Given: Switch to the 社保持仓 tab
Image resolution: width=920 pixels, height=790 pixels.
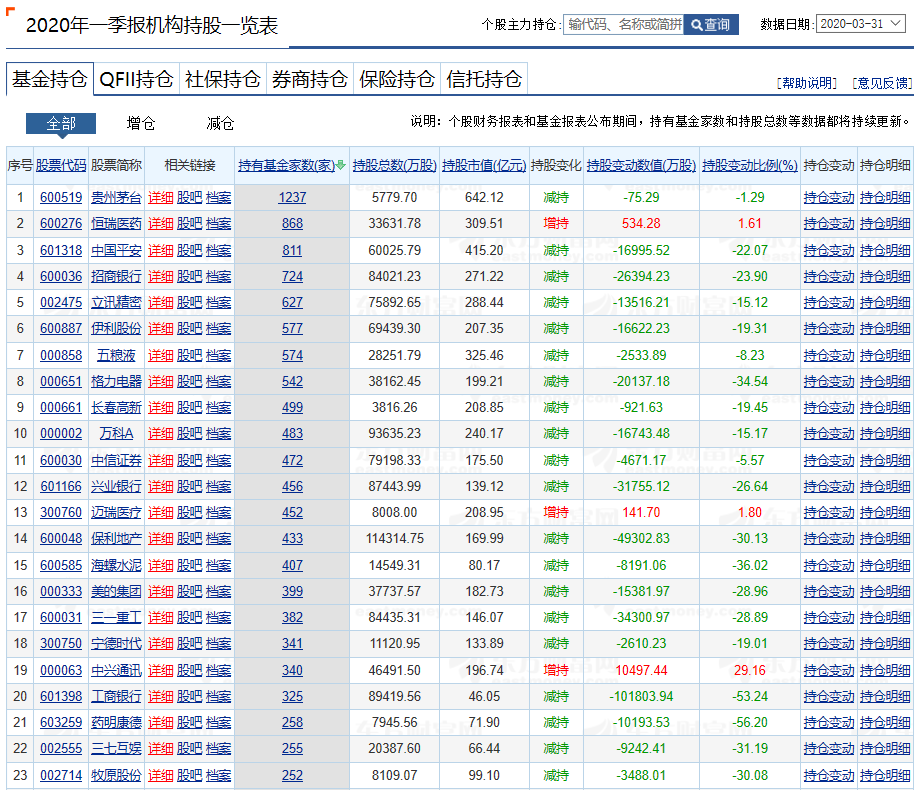Looking at the screenshot, I should click(x=222, y=79).
